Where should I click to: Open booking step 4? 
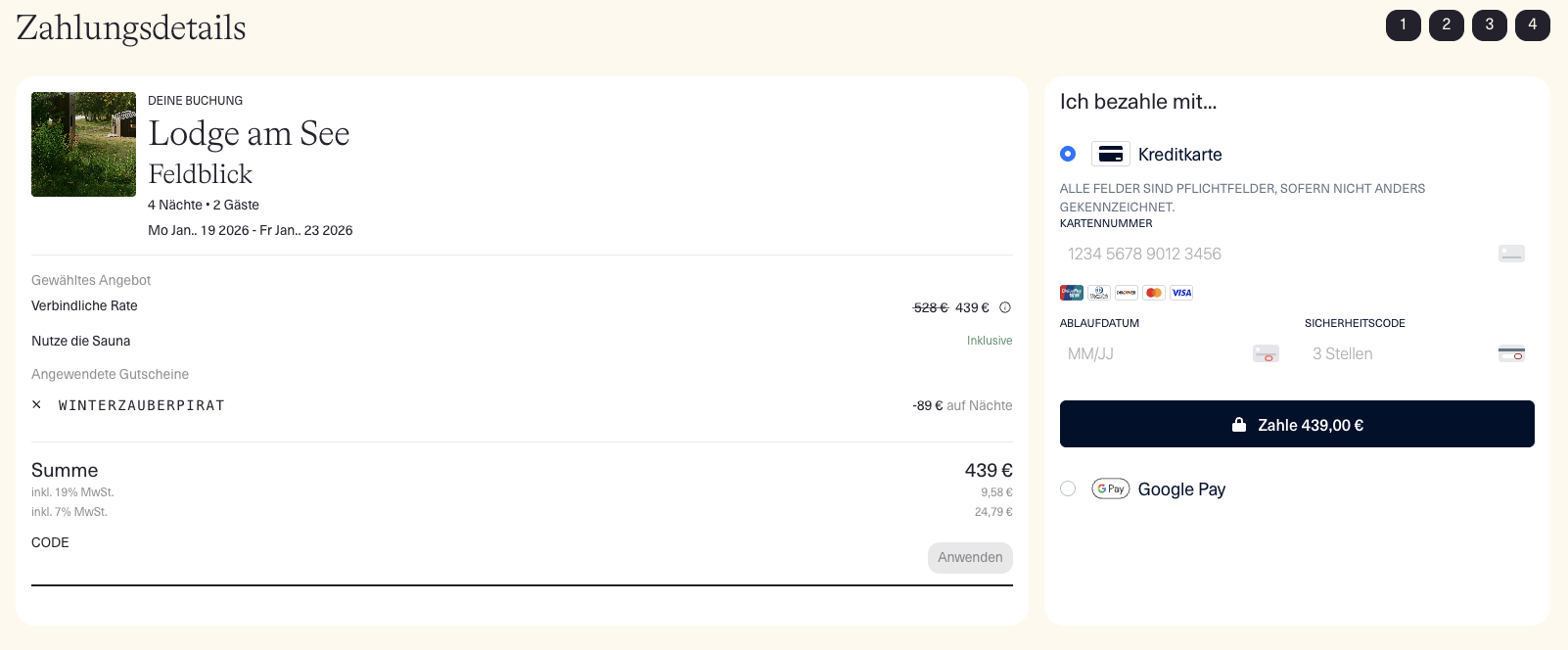(x=1533, y=25)
